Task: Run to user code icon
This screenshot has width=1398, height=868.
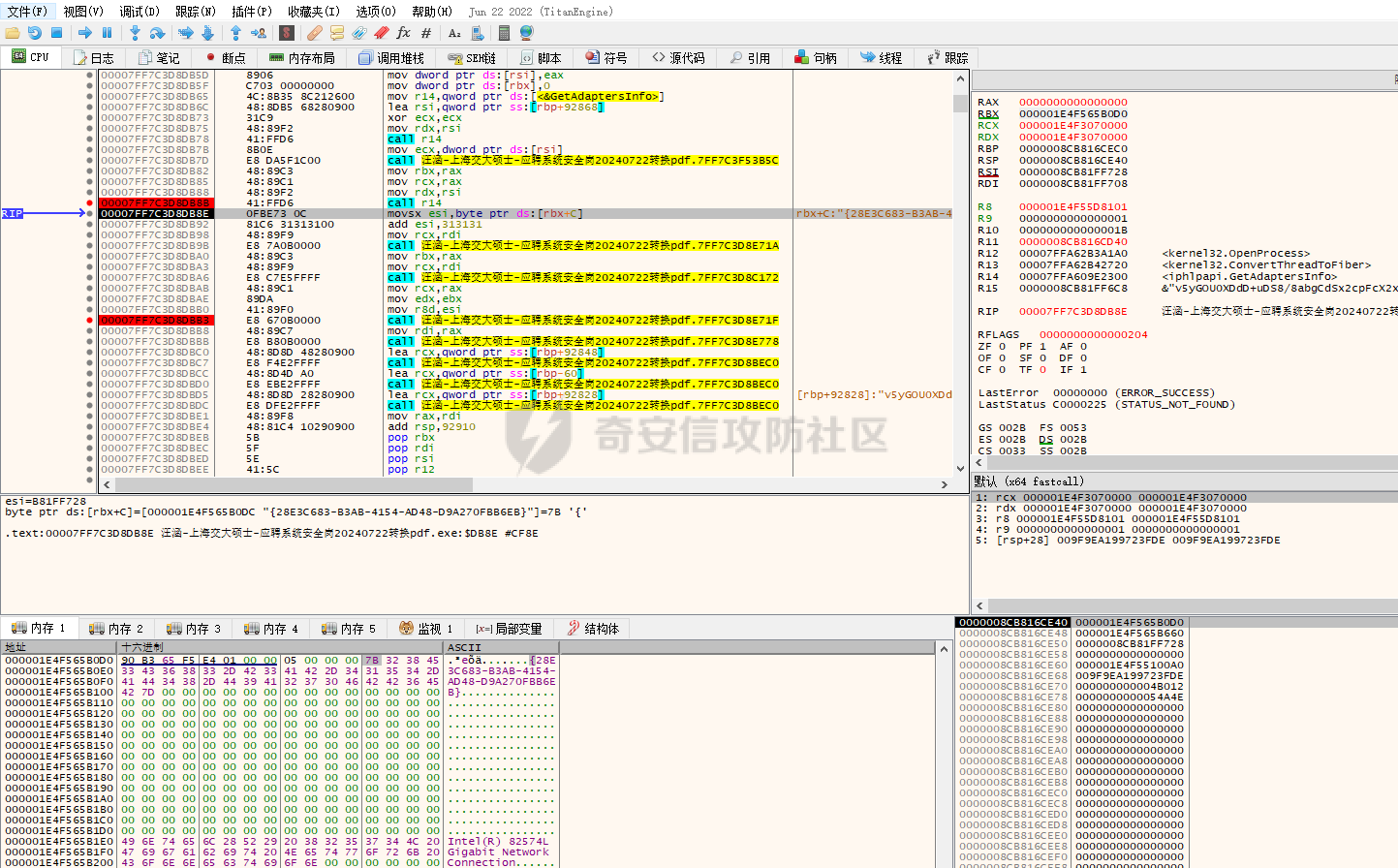Action: point(258,33)
